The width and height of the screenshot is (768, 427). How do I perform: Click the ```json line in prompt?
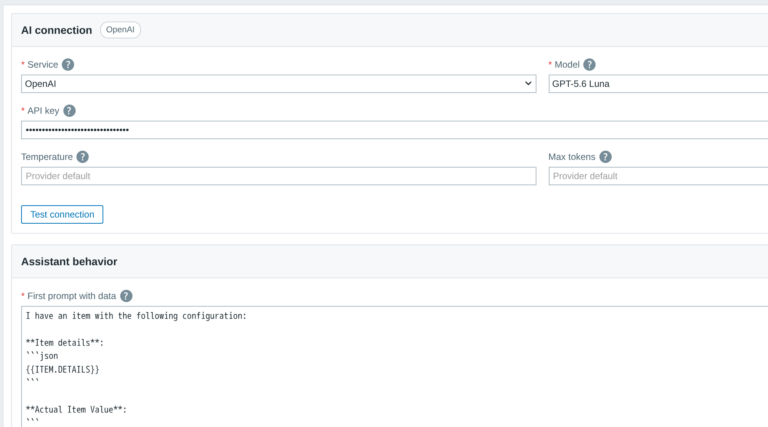(x=42, y=356)
